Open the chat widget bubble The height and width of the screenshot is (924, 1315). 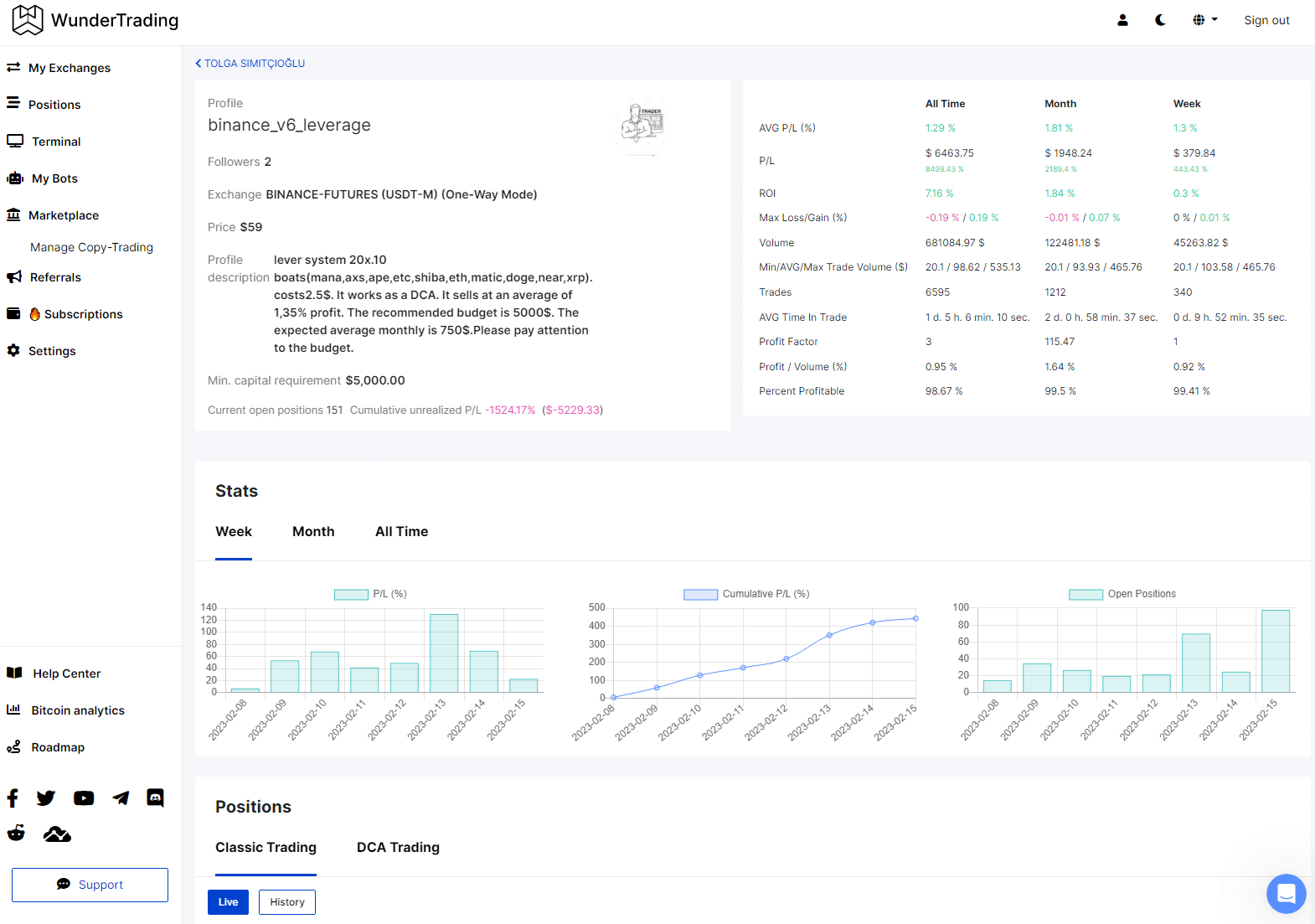[1287, 894]
